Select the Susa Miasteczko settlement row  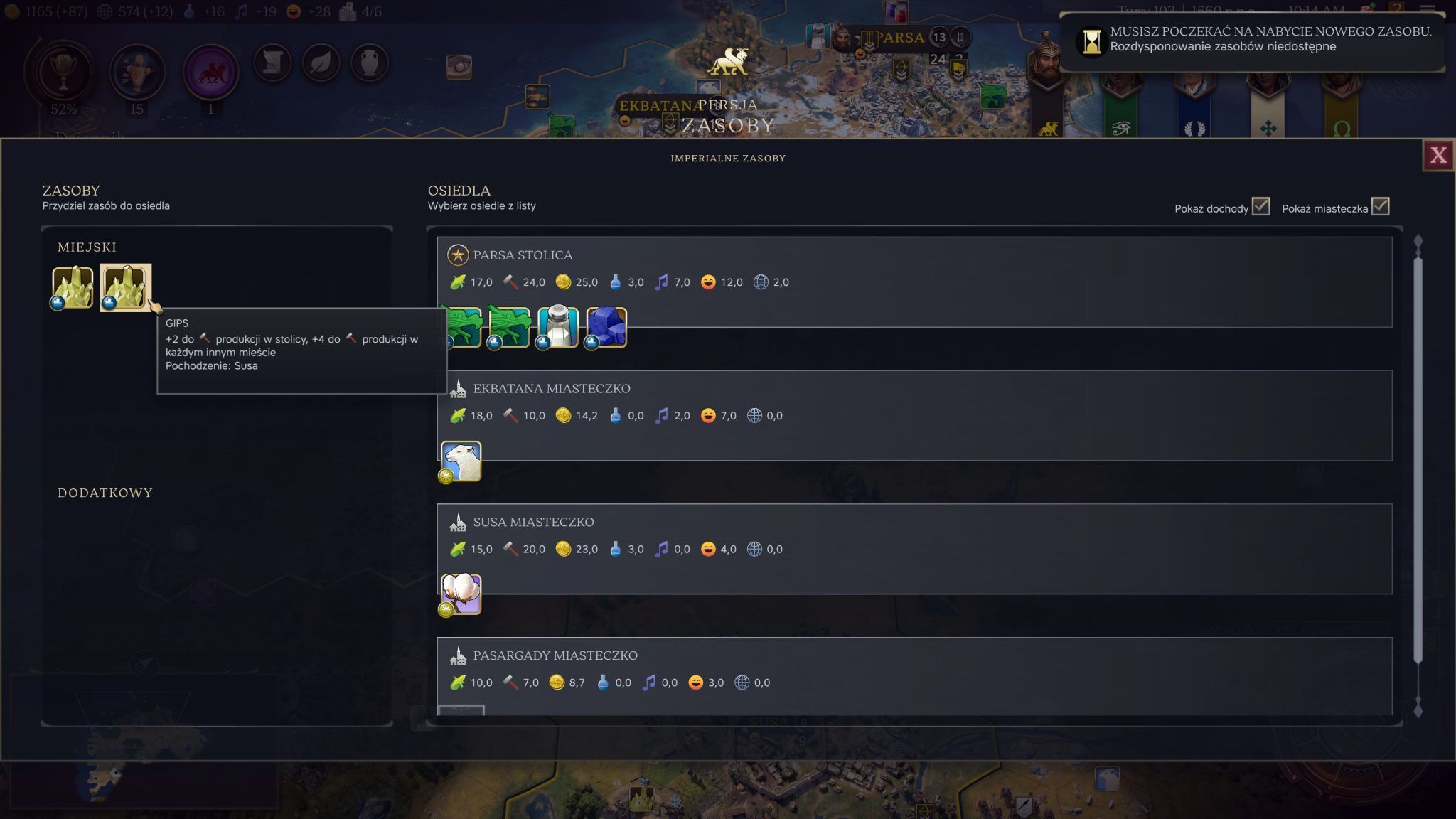pyautogui.click(x=914, y=549)
